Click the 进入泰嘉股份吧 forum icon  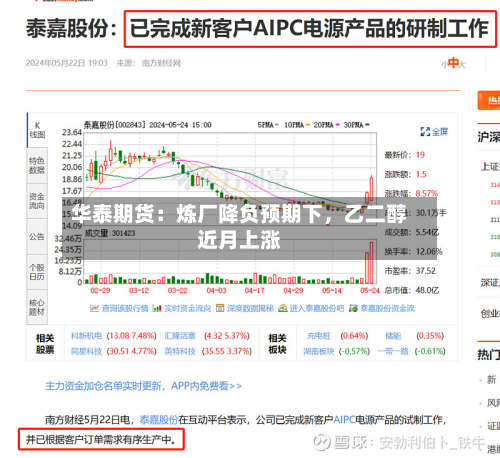[x=283, y=308]
